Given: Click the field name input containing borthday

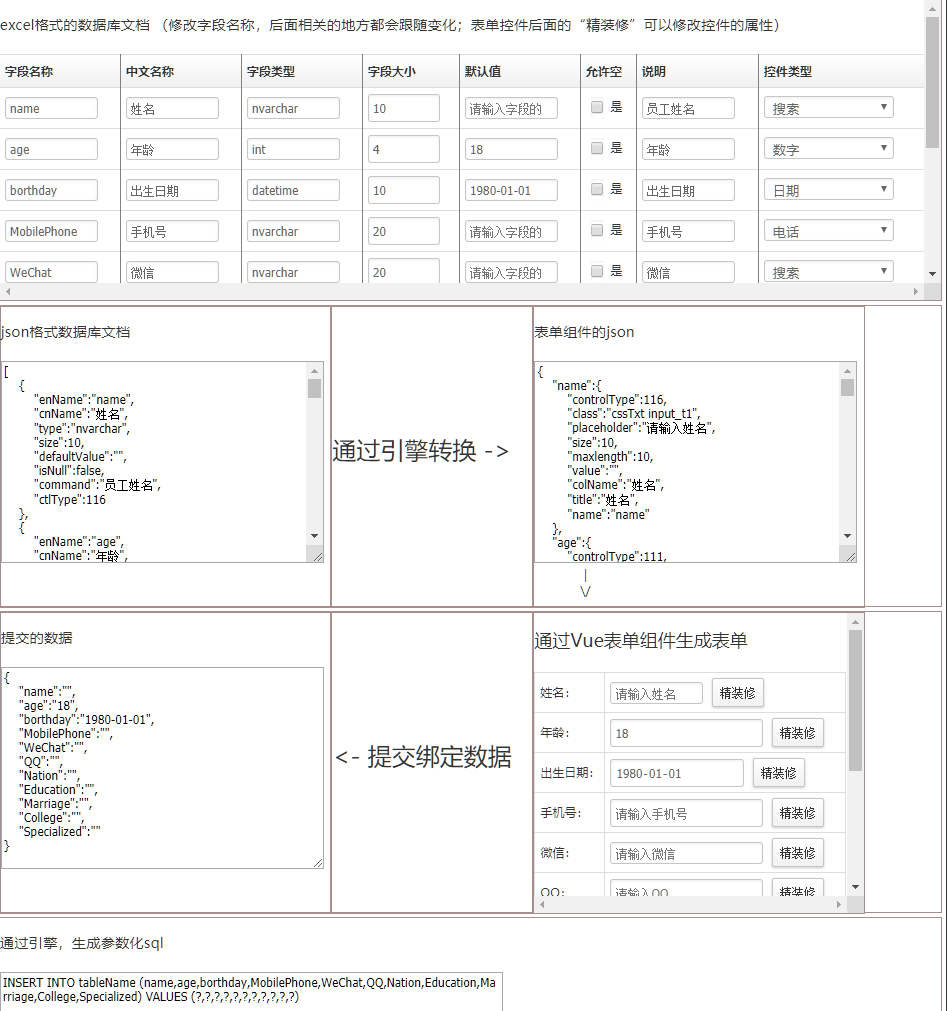Looking at the screenshot, I should coord(52,190).
